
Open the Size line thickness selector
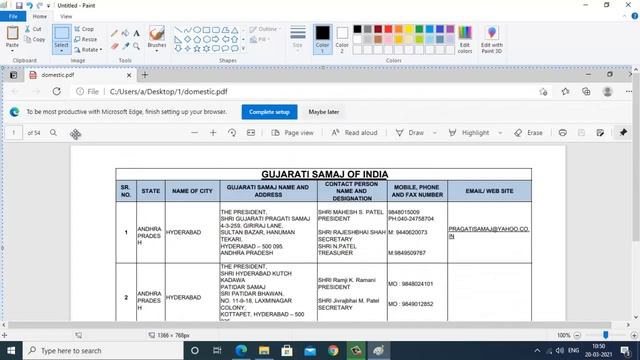(x=298, y=38)
